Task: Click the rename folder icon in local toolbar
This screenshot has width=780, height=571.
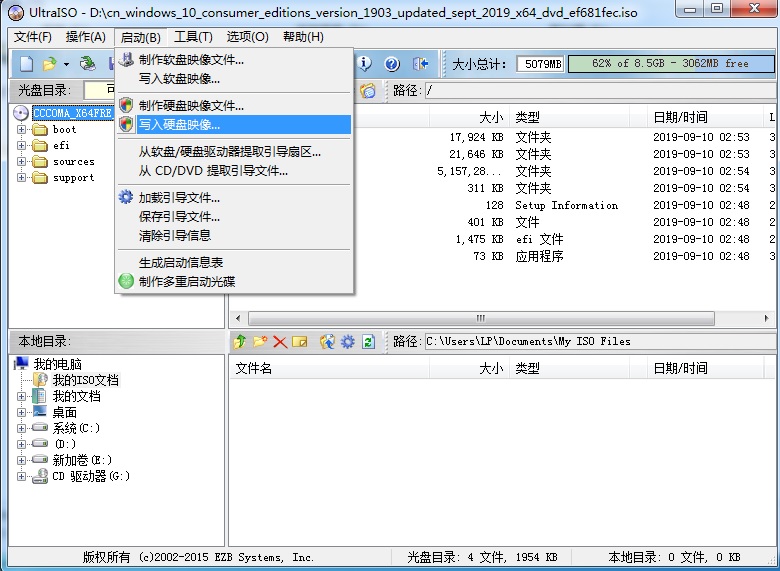Action: (x=299, y=342)
